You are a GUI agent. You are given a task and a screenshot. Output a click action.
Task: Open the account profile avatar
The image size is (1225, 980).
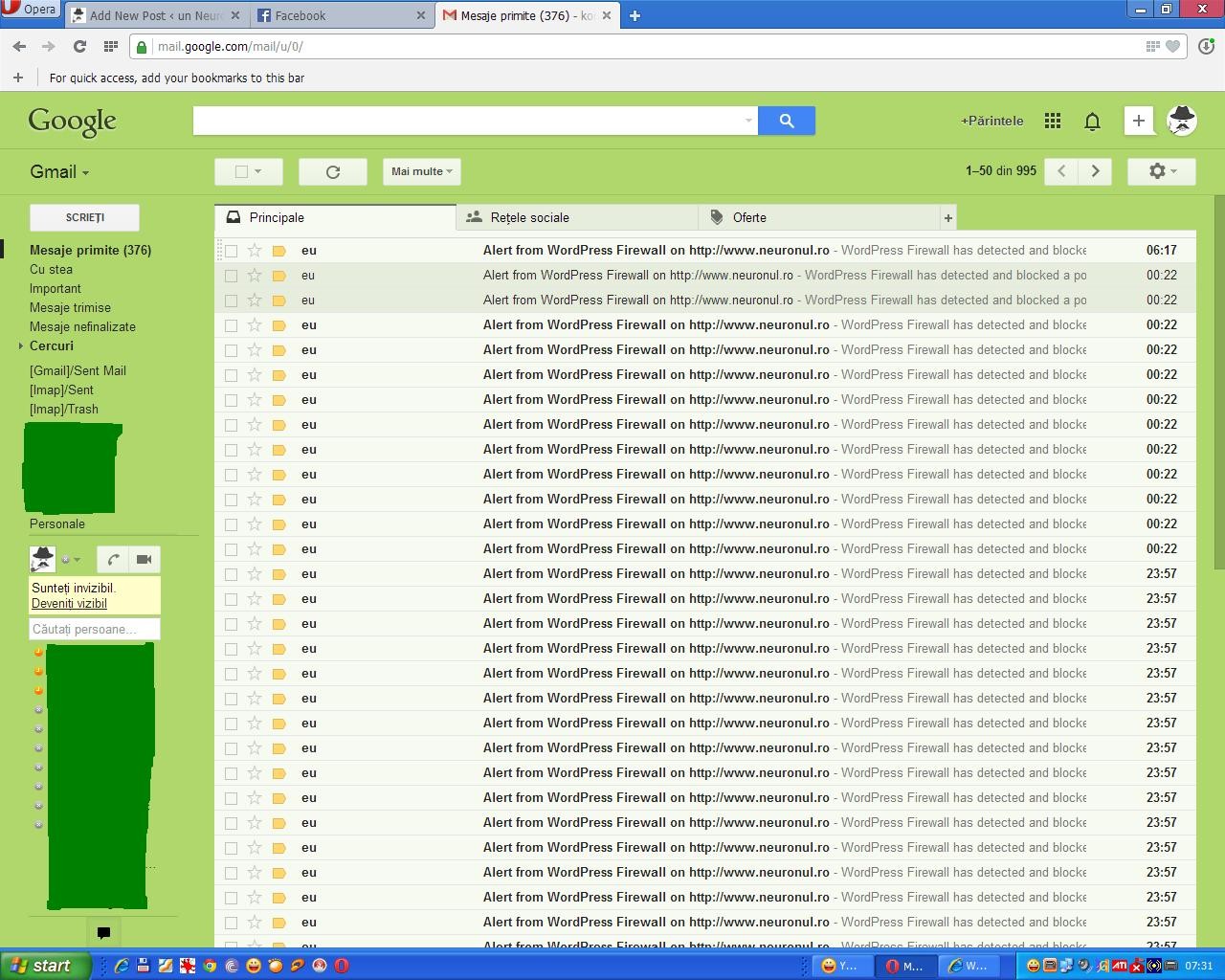point(1183,120)
